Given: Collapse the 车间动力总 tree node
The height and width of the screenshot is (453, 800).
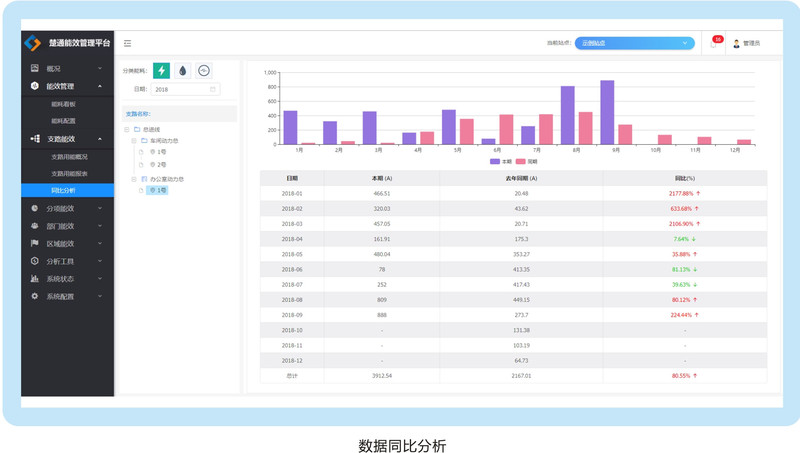Looking at the screenshot, I should pyautogui.click(x=134, y=140).
